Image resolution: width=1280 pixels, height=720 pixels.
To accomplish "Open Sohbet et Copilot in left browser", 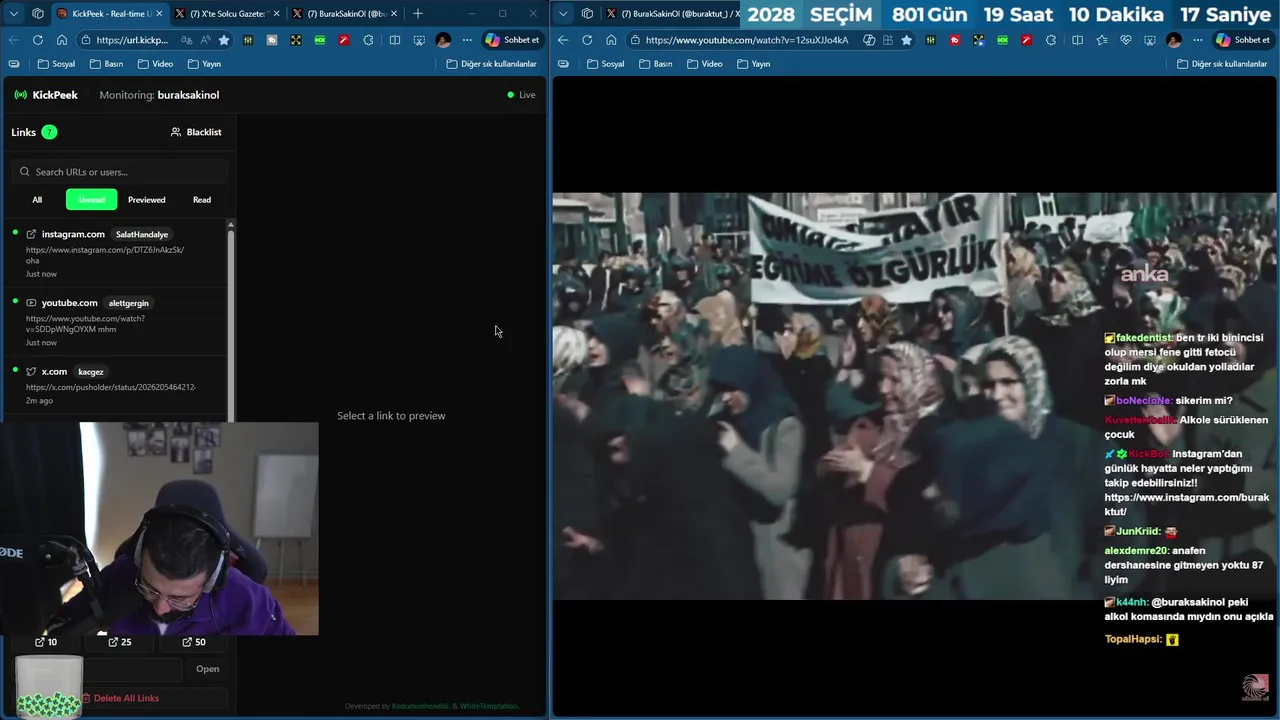I will pyautogui.click(x=513, y=40).
